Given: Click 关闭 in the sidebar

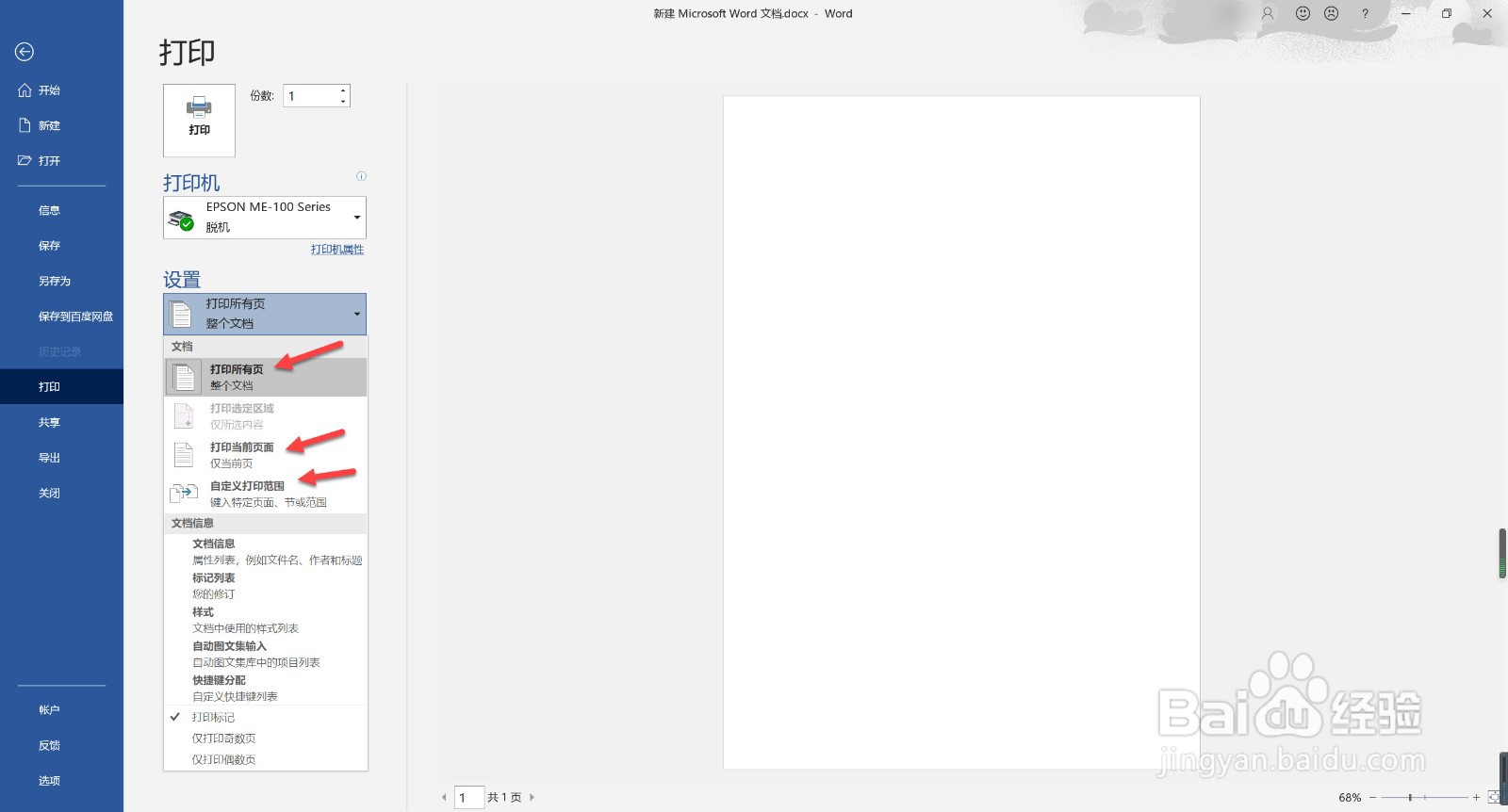Looking at the screenshot, I should point(61,493).
